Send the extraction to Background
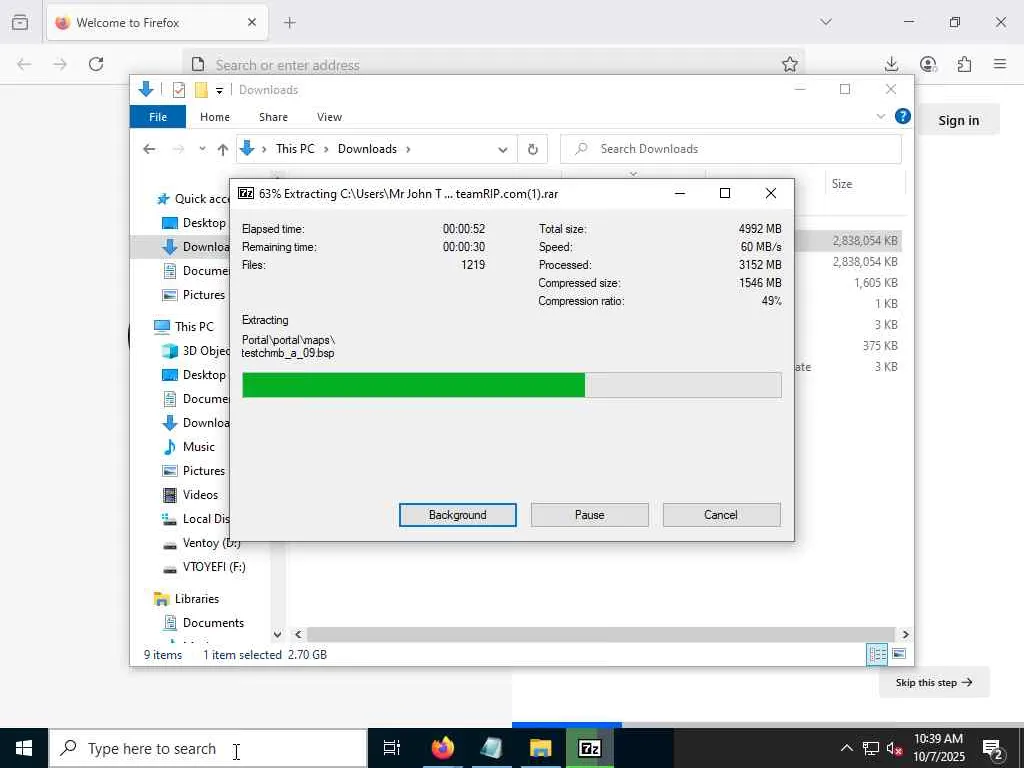Screen dimensions: 1024x768 (457, 515)
